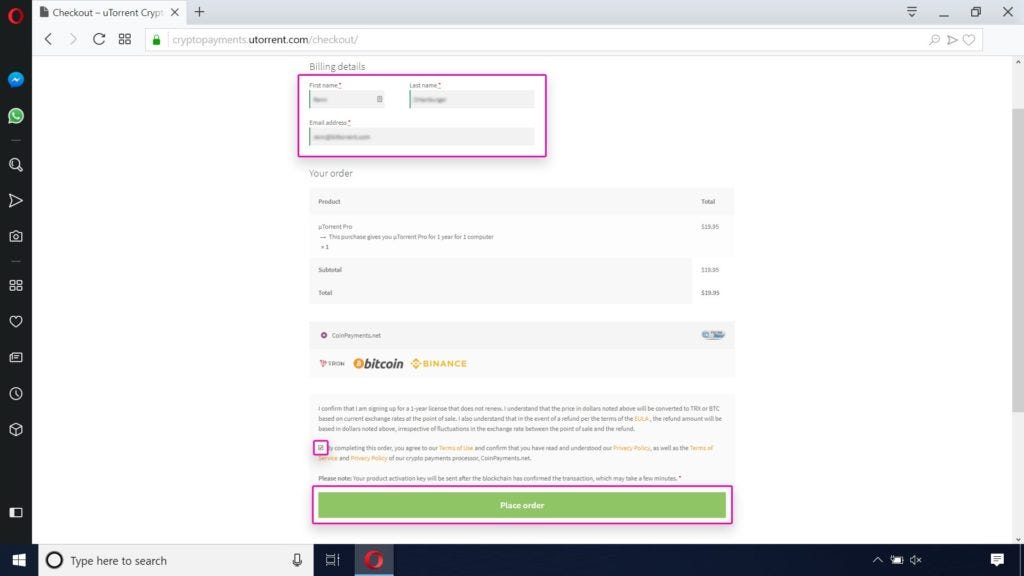
Task: Reload the checkout page
Action: pyautogui.click(x=99, y=39)
